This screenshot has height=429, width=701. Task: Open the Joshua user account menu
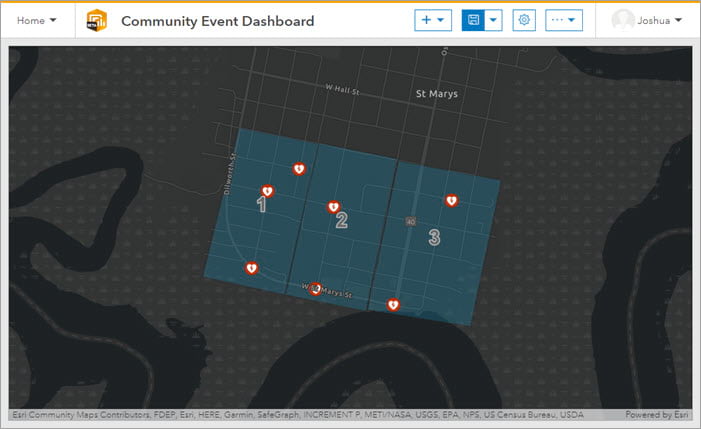[646, 21]
